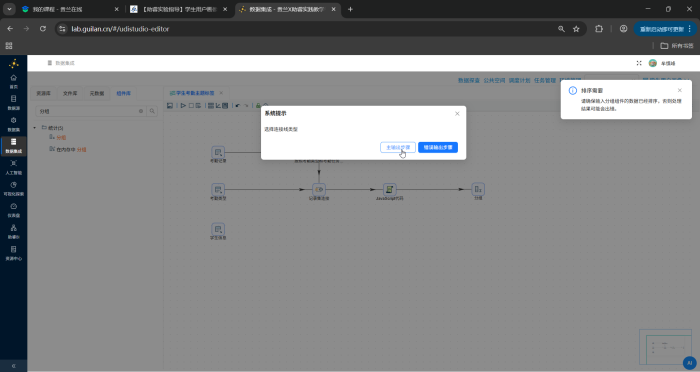Image resolution: width=700 pixels, height=372 pixels.
Task: Select the 考勤类型 node on canvas
Action: click(x=218, y=189)
